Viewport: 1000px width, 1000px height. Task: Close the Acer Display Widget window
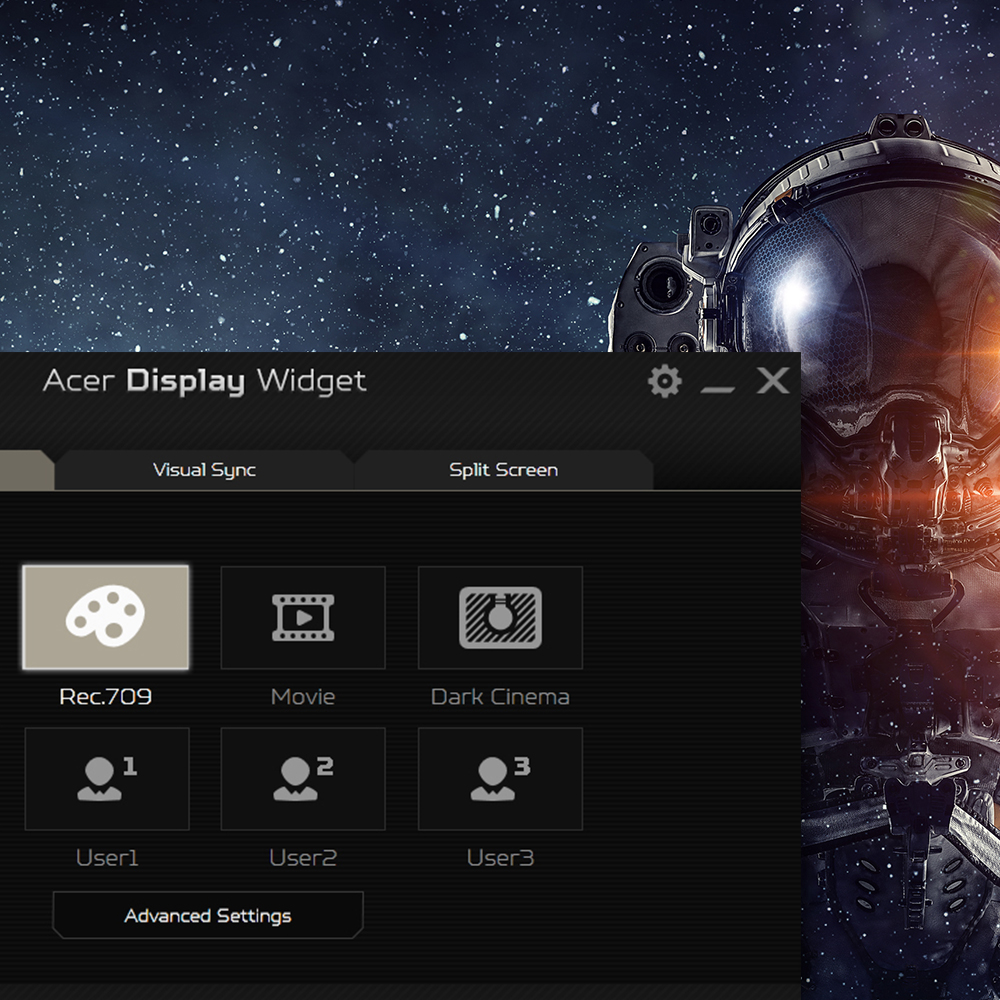(x=773, y=381)
